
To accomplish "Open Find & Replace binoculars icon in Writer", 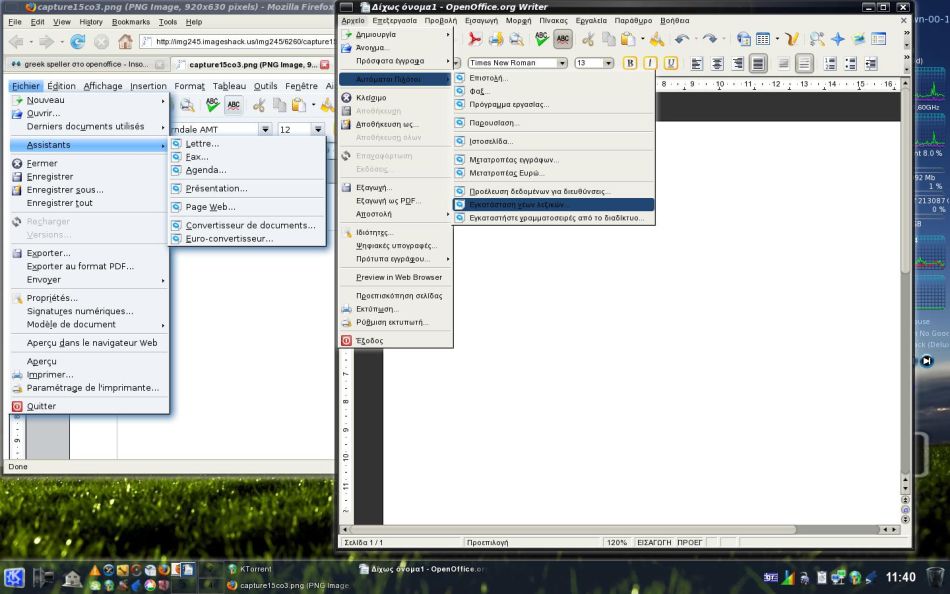I will pos(817,39).
